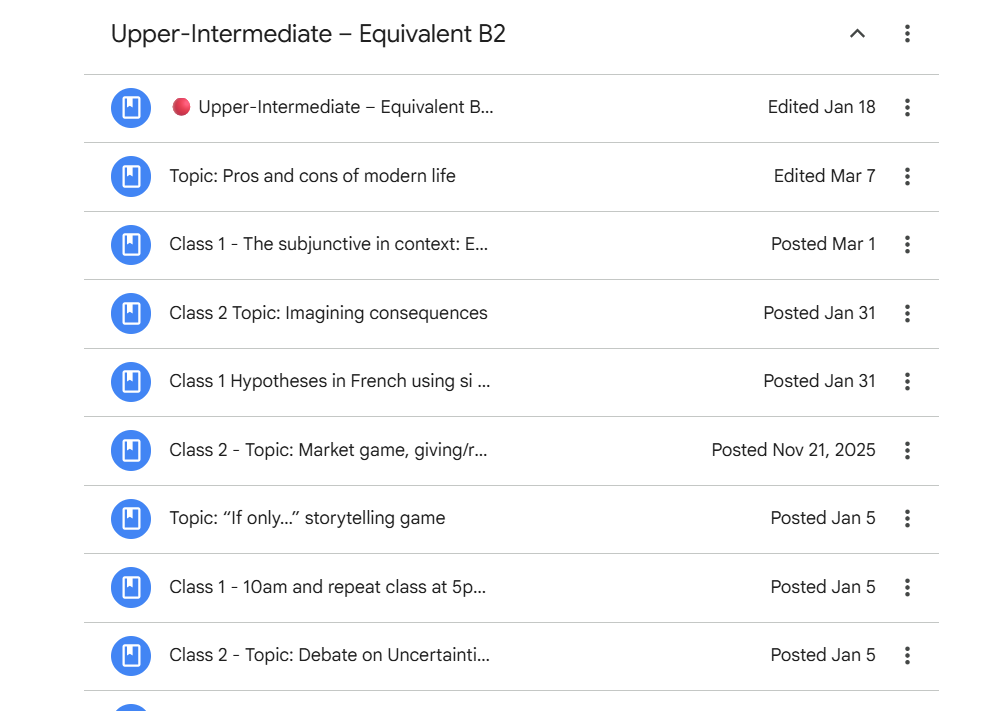Viewport: 985px width, 711px height.
Task: Open three-dot menu for the Edited Jan 18 item
Action: [907, 108]
